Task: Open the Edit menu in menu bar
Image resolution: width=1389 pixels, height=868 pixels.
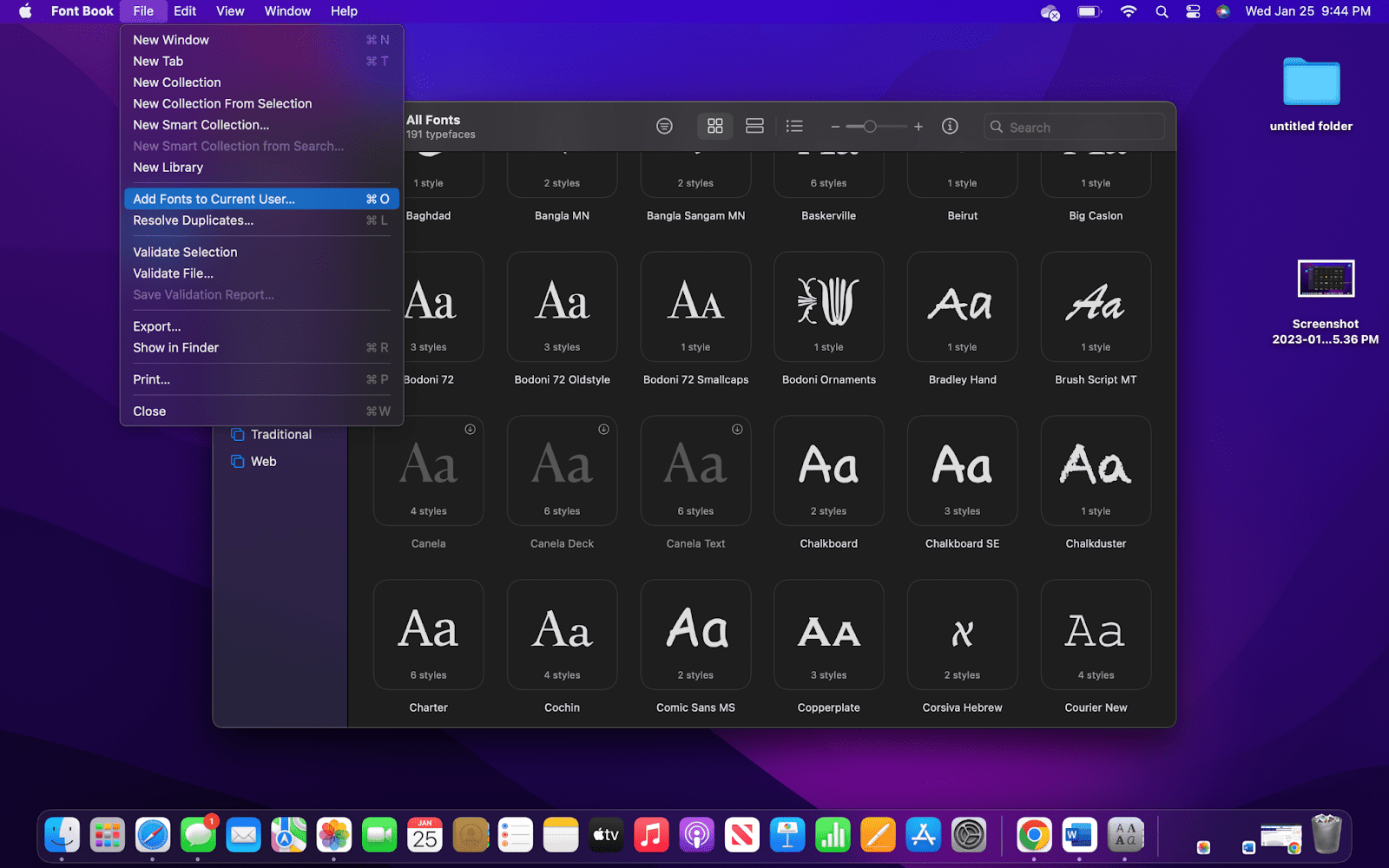Action: [x=185, y=11]
